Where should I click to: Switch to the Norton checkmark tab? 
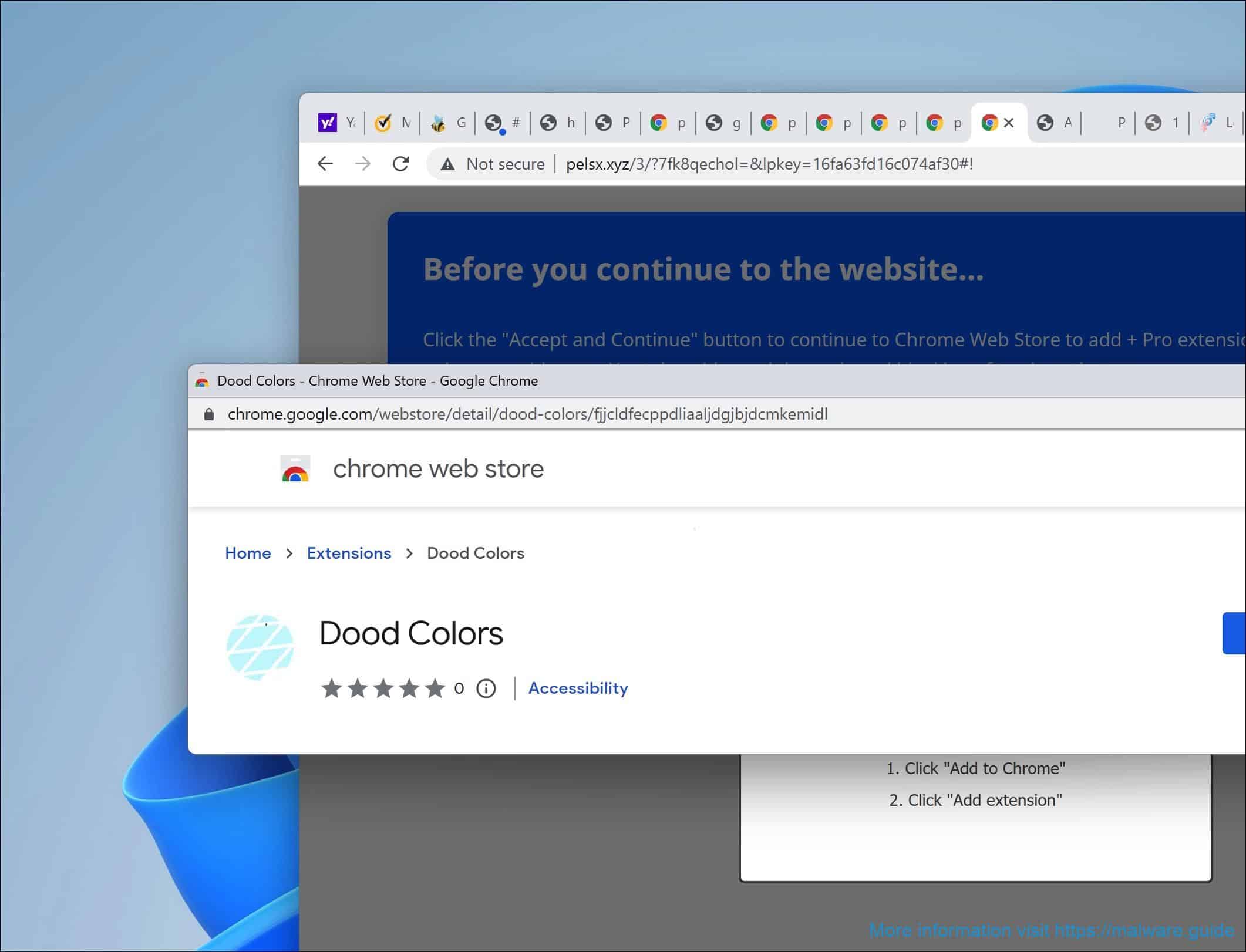coord(392,123)
